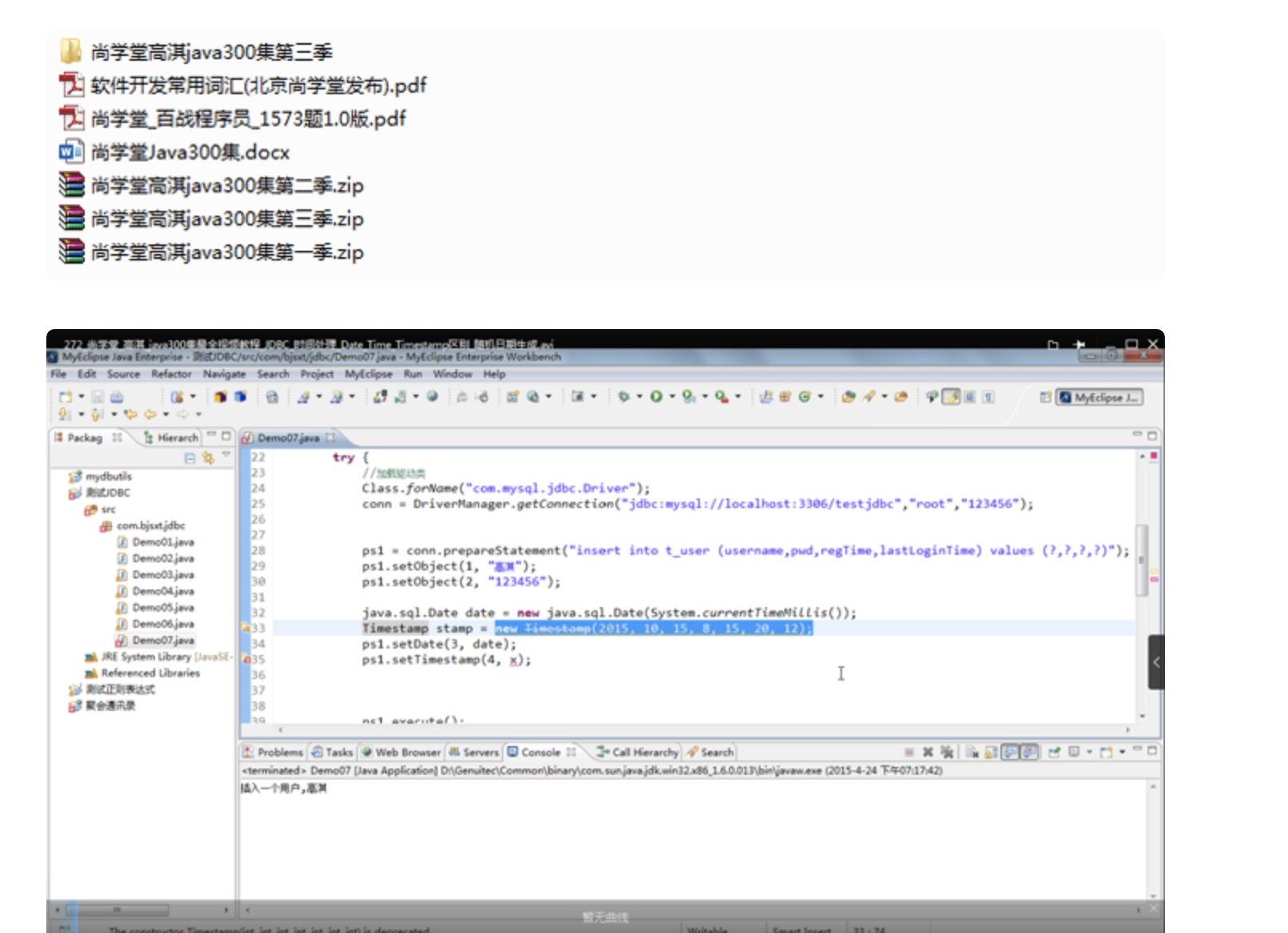Select 尚学堂高淇java300集第一季.zip archive
The width and height of the screenshot is (1288, 933).
coord(211,252)
